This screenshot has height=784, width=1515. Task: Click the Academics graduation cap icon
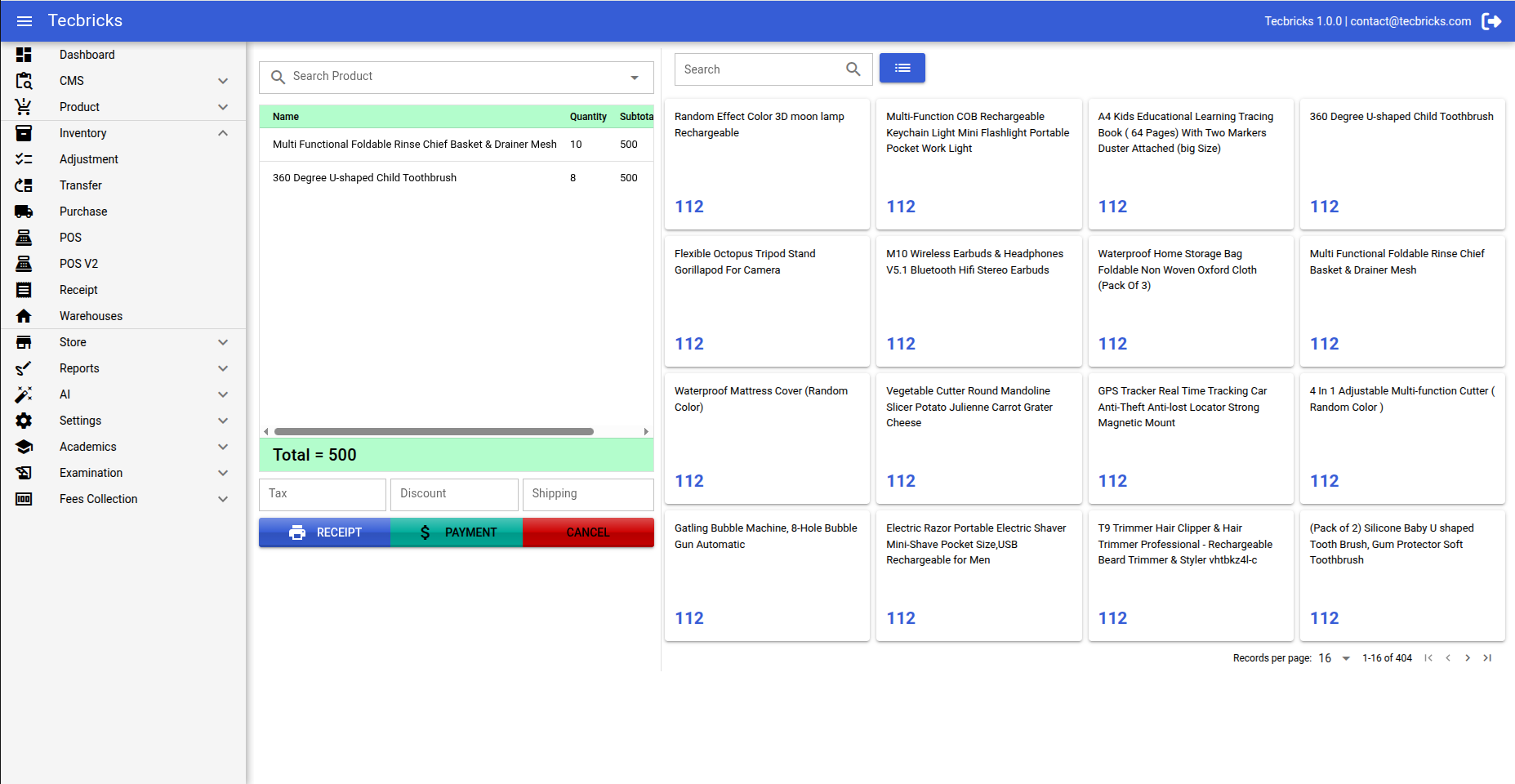pyautogui.click(x=24, y=447)
